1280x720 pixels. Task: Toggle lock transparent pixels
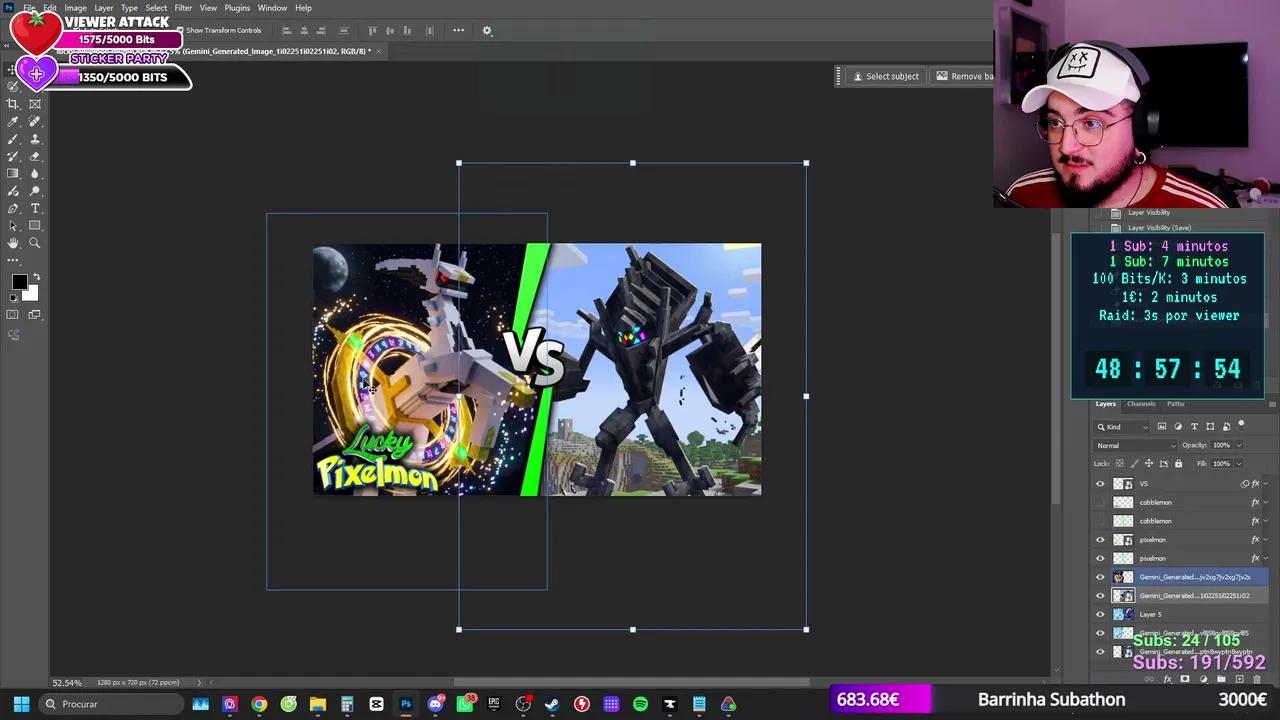pos(1119,463)
